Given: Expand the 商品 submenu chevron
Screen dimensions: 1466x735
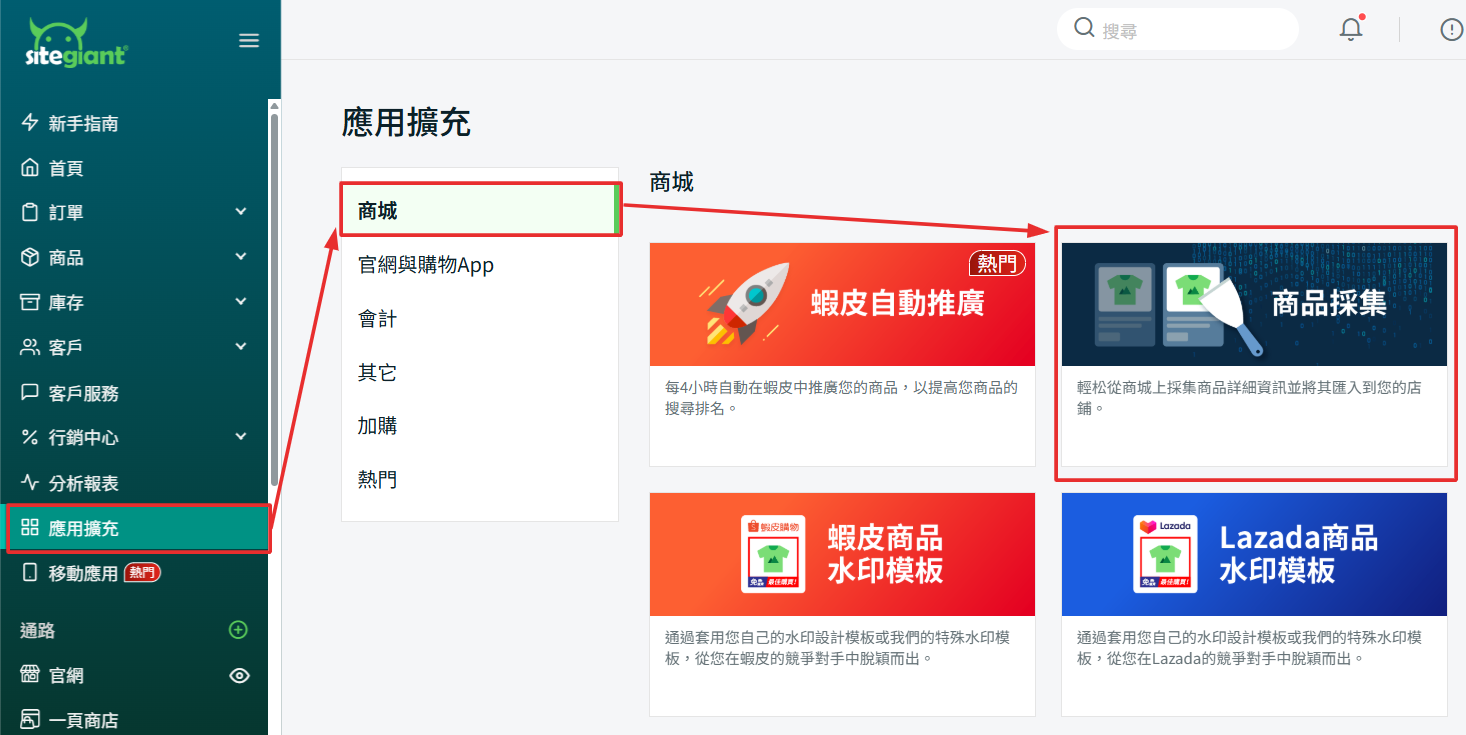Looking at the screenshot, I should coord(240,257).
